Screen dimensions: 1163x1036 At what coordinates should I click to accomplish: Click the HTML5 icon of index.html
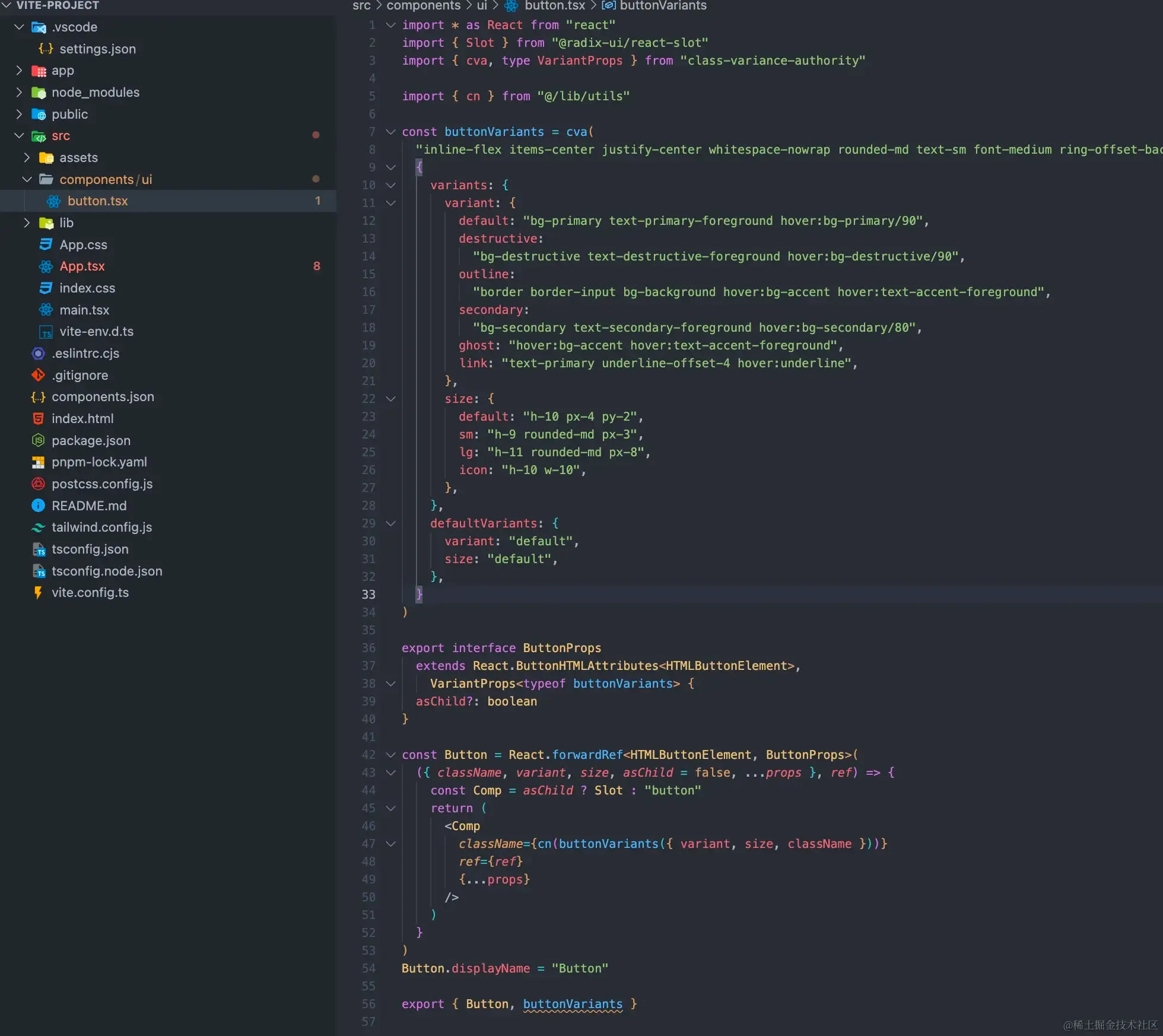(x=39, y=419)
